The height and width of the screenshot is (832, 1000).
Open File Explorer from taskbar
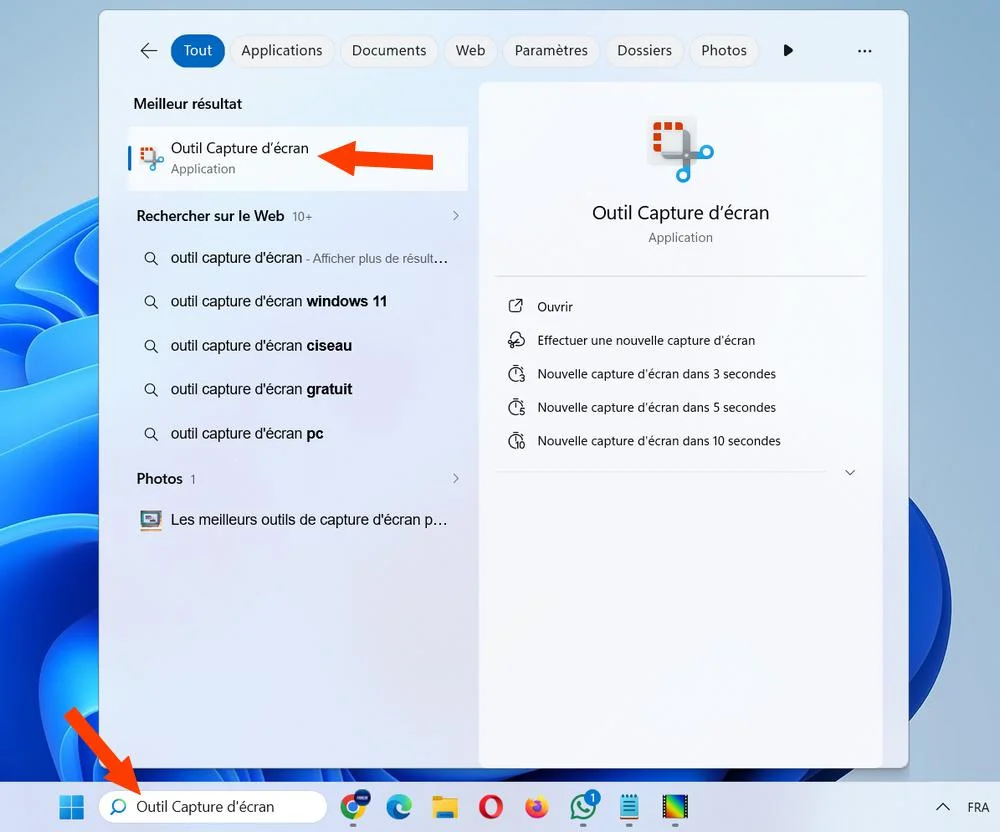click(x=445, y=806)
